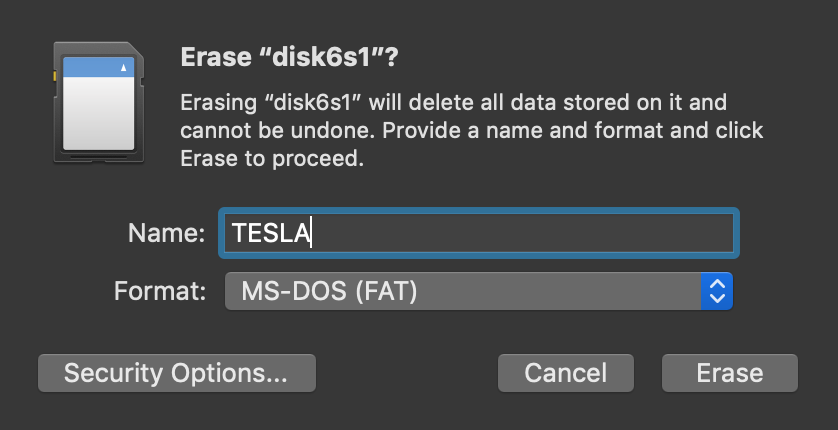The image size is (838, 430).
Task: Click the white arrow on SD card icon
Action: [123, 68]
